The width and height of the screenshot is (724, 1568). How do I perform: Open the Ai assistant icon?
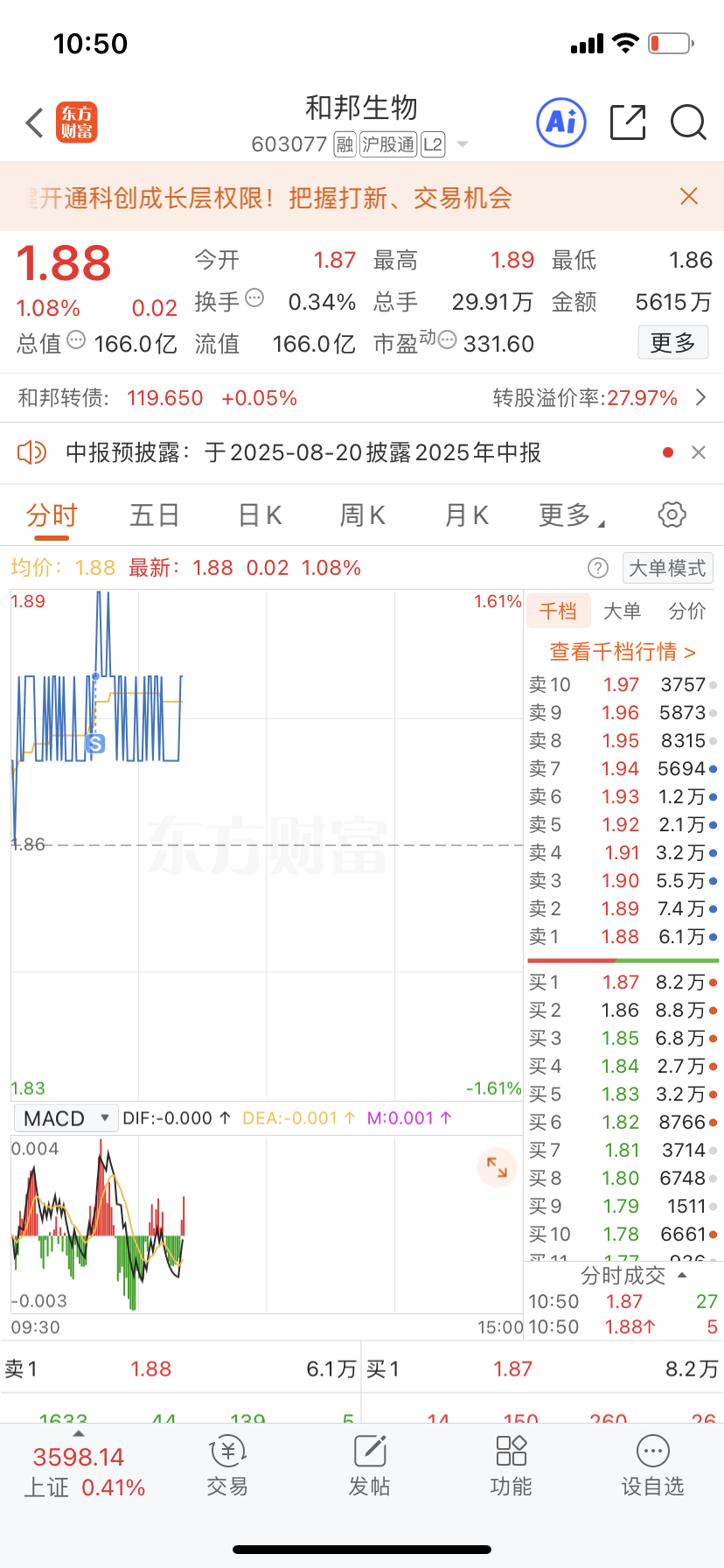click(x=560, y=122)
